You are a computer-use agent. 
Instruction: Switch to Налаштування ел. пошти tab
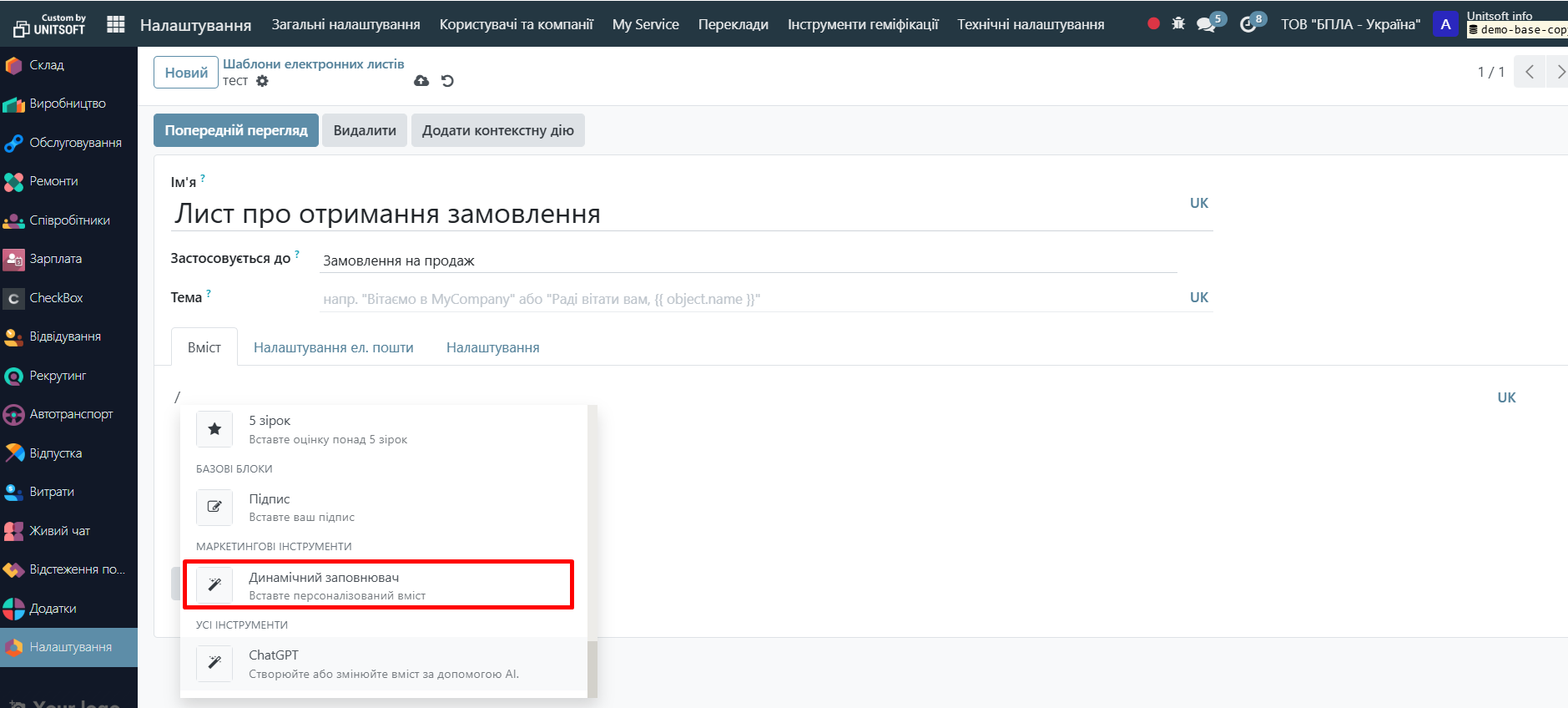pos(334,347)
